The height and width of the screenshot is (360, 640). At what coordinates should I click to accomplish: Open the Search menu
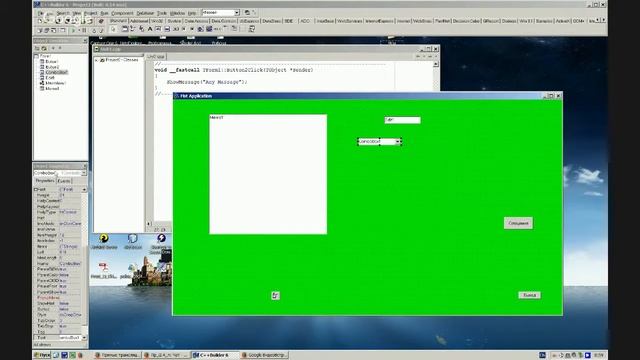62,13
